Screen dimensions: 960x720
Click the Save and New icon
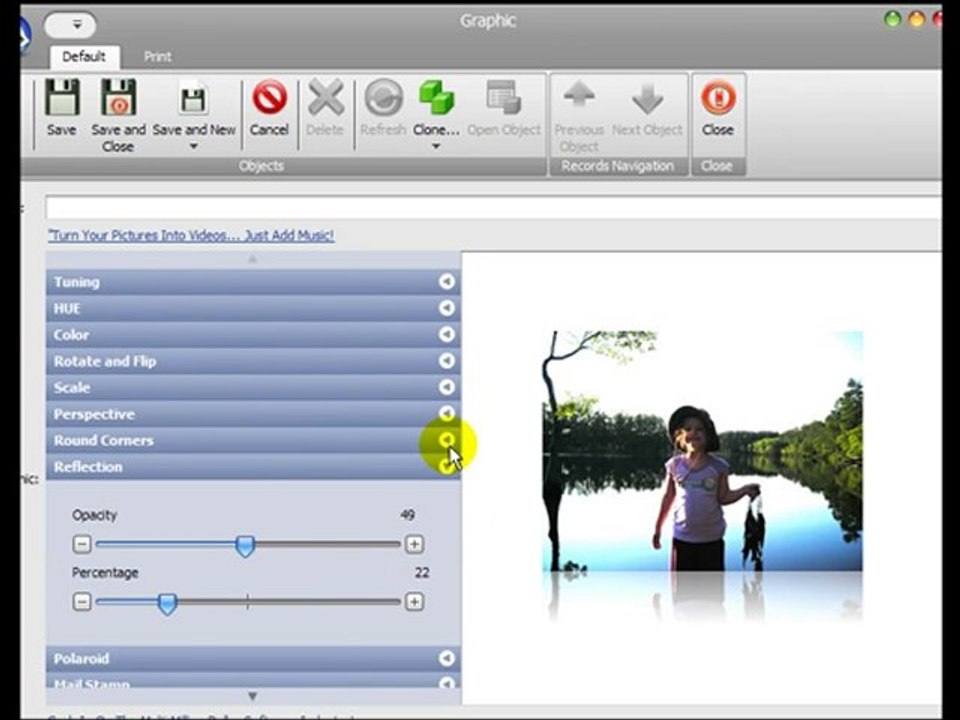pos(193,99)
